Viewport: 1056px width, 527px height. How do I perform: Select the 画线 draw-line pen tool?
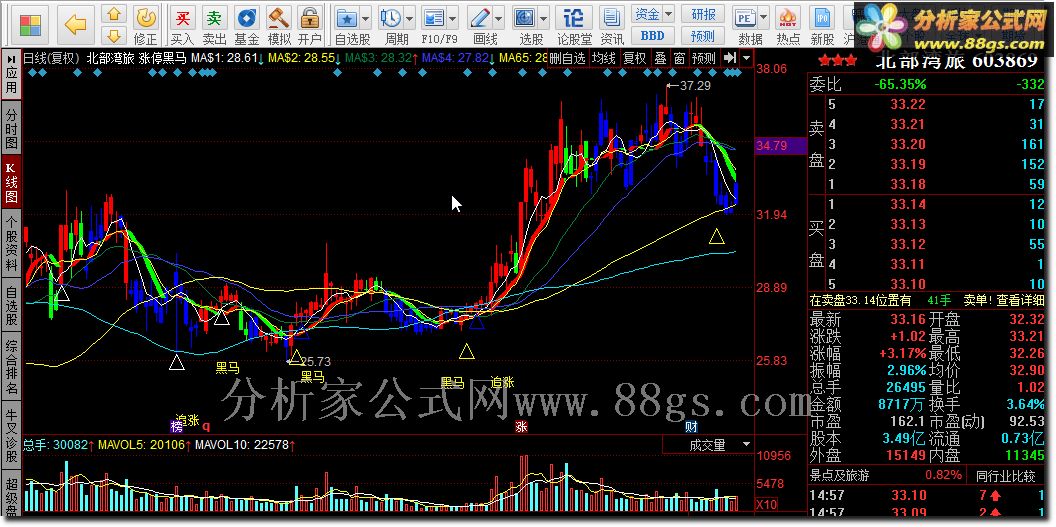(481, 25)
